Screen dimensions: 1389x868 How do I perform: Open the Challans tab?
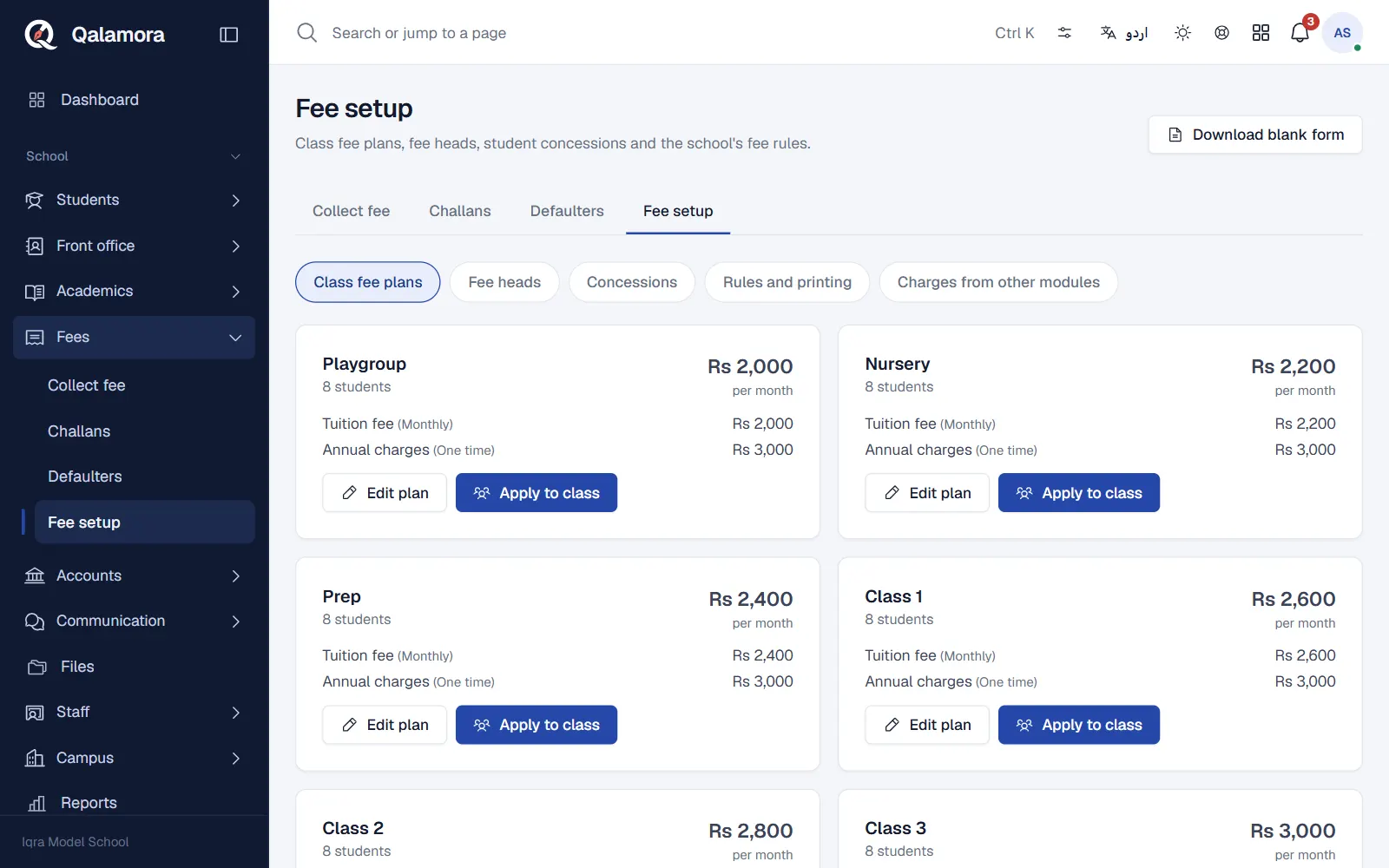click(x=460, y=211)
